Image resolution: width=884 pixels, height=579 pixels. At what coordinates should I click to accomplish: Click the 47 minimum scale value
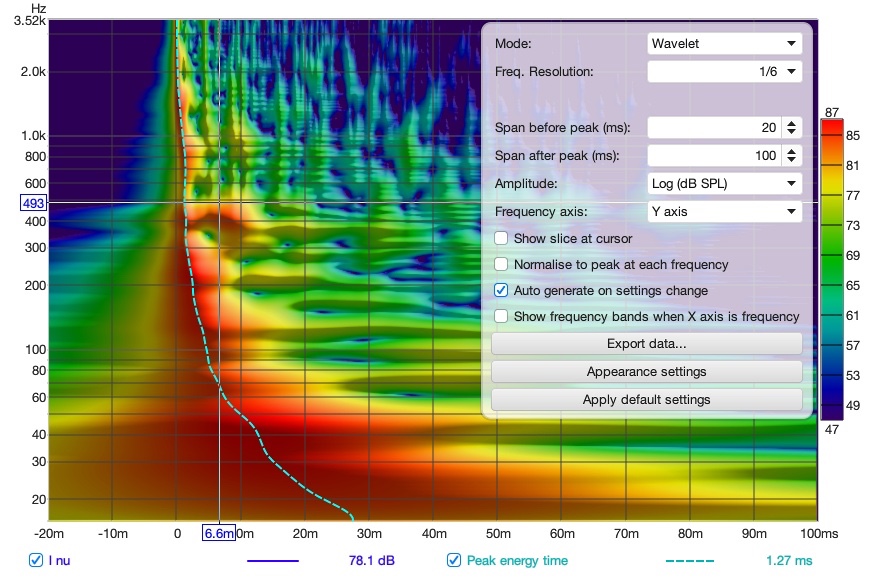(x=832, y=430)
